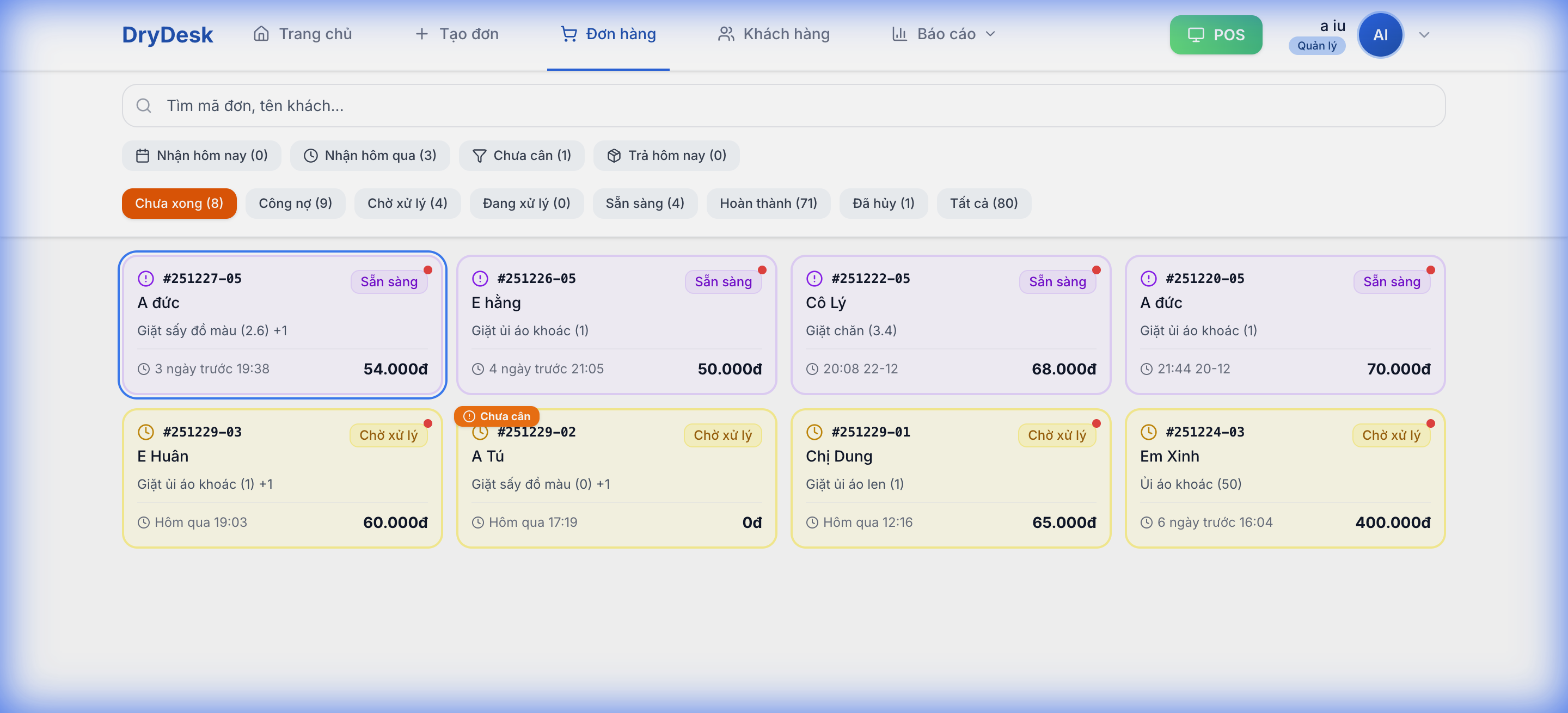Open the user account chevron menu
Image resolution: width=1568 pixels, height=713 pixels.
click(1424, 35)
